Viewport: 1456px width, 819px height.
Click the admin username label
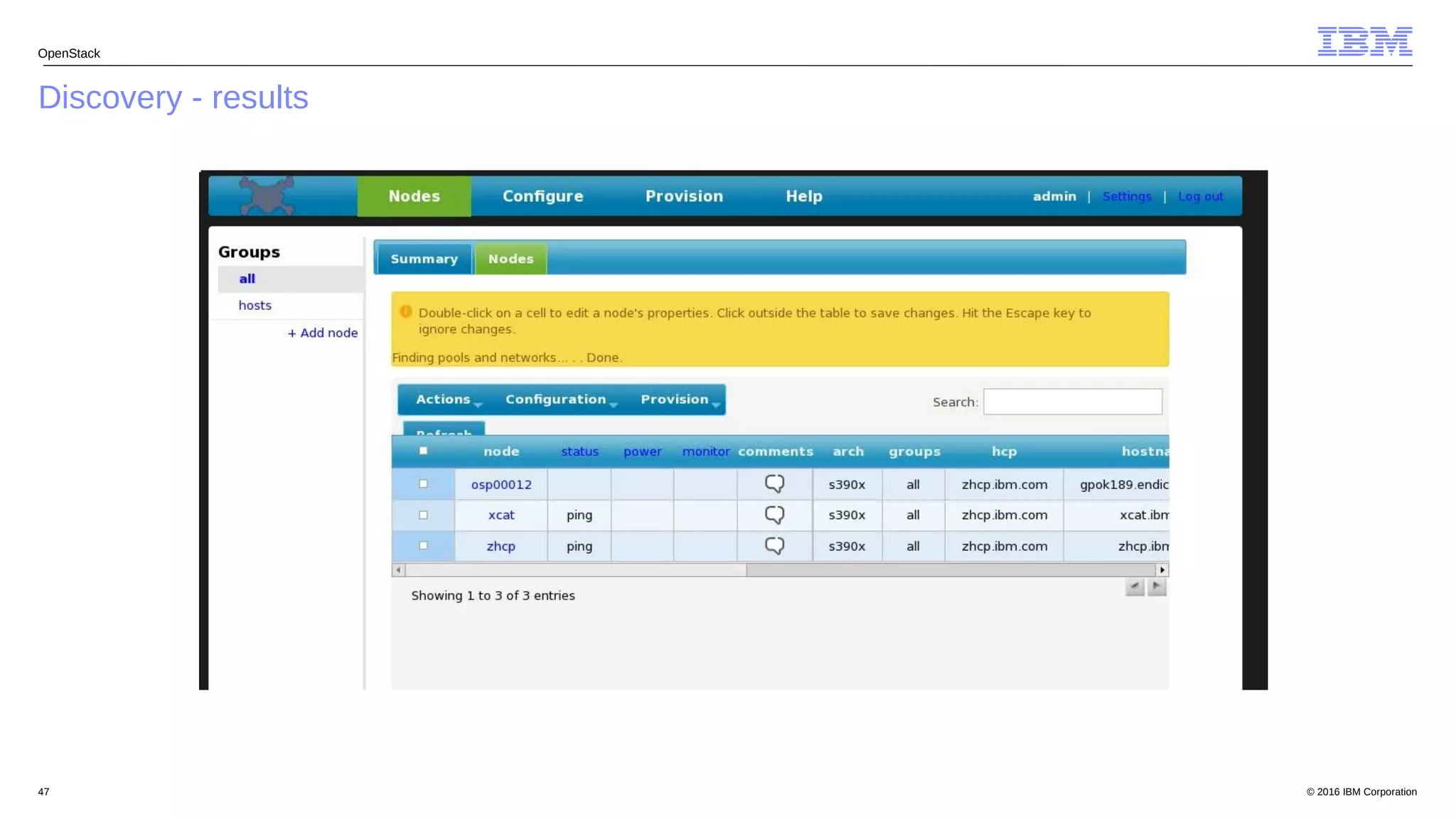coord(1054,196)
